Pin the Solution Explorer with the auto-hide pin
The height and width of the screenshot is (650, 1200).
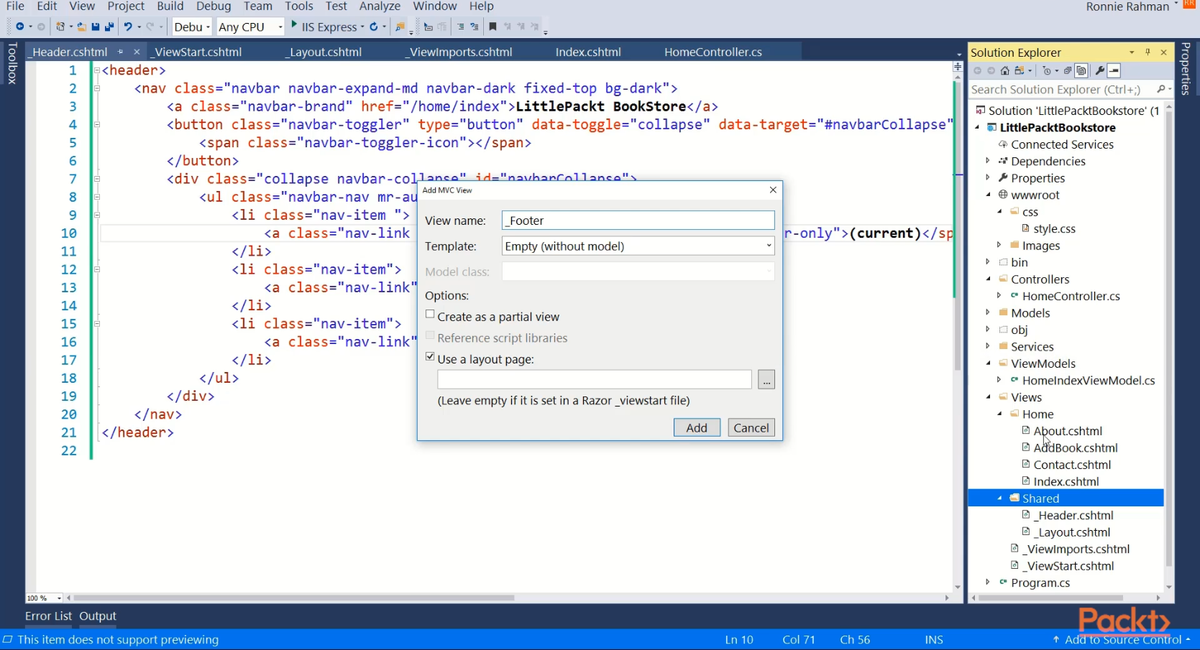coord(1147,52)
